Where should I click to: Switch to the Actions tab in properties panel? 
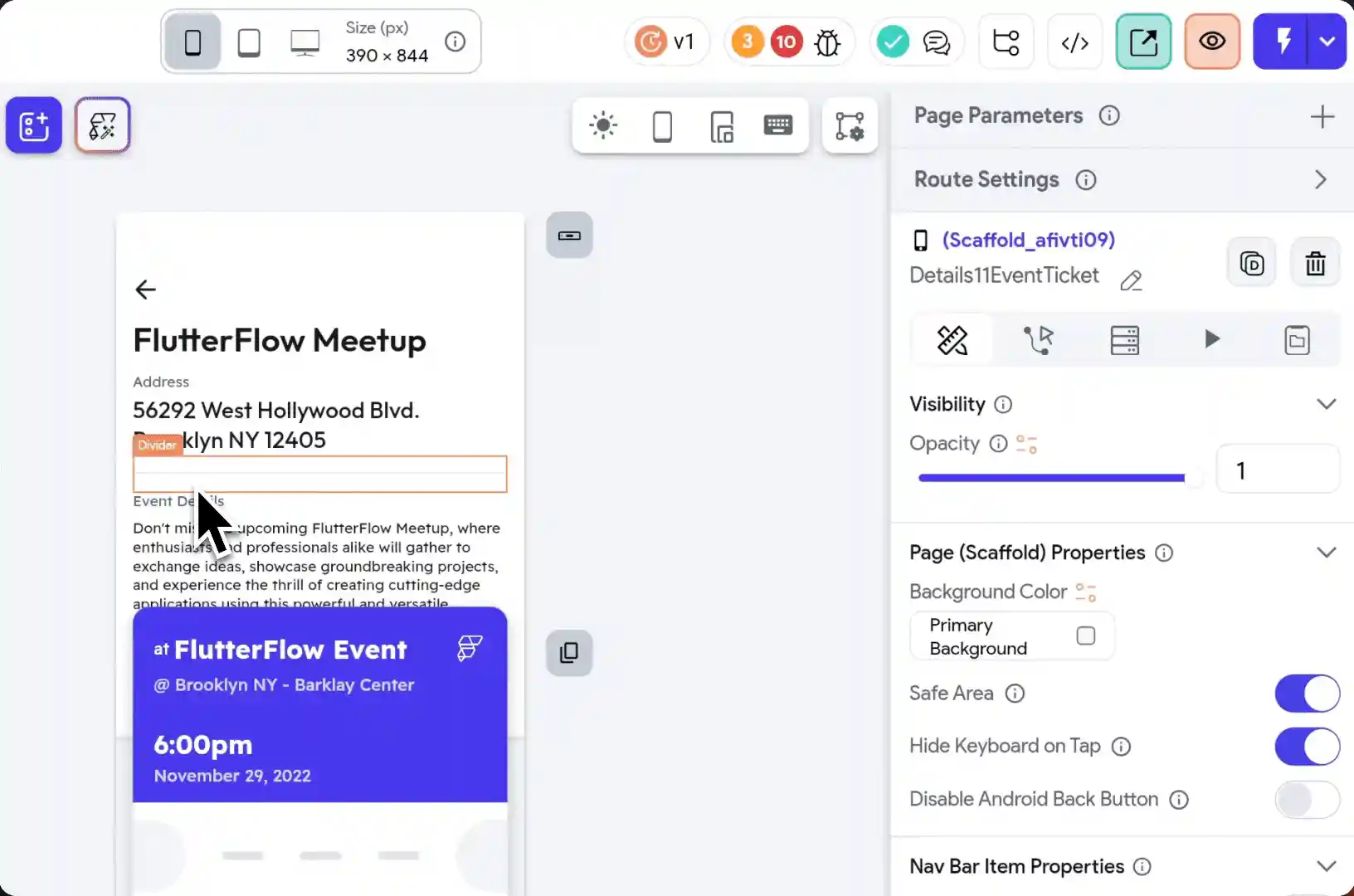coord(1038,340)
